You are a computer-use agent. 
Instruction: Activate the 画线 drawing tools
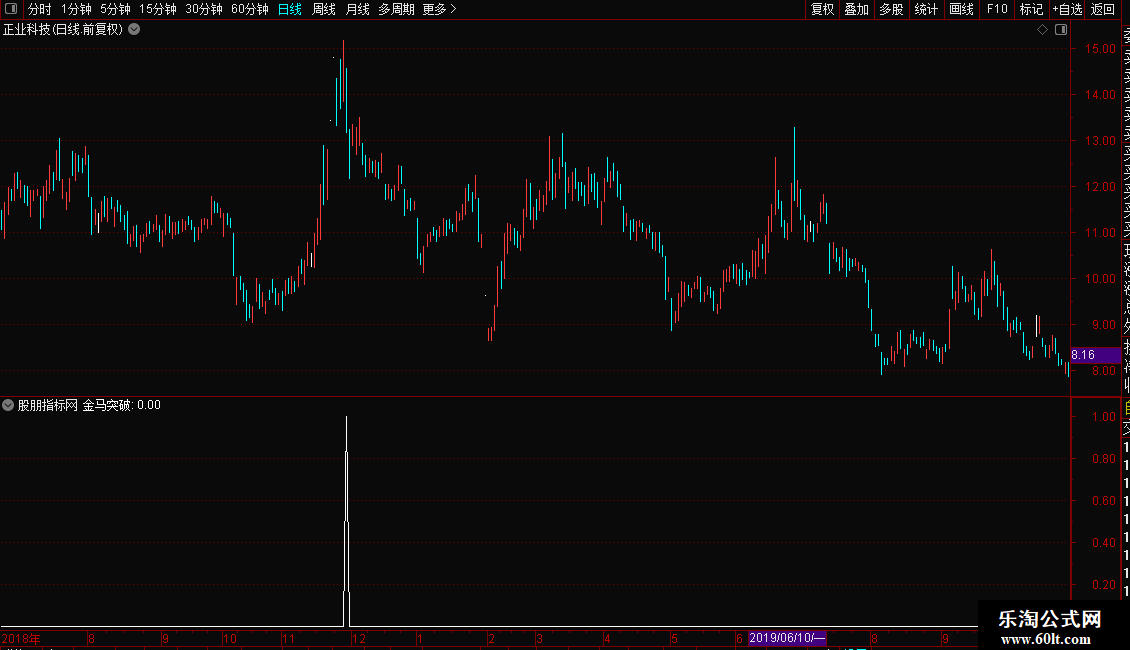click(x=961, y=9)
